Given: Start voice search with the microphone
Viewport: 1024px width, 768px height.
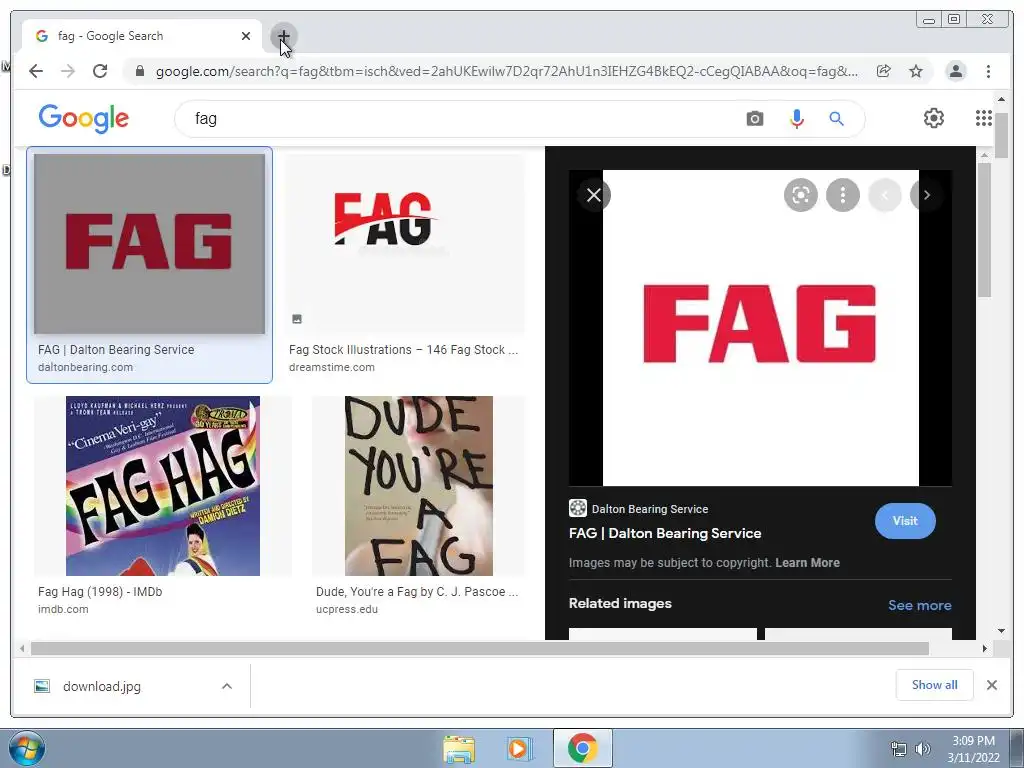Looking at the screenshot, I should click(x=796, y=118).
